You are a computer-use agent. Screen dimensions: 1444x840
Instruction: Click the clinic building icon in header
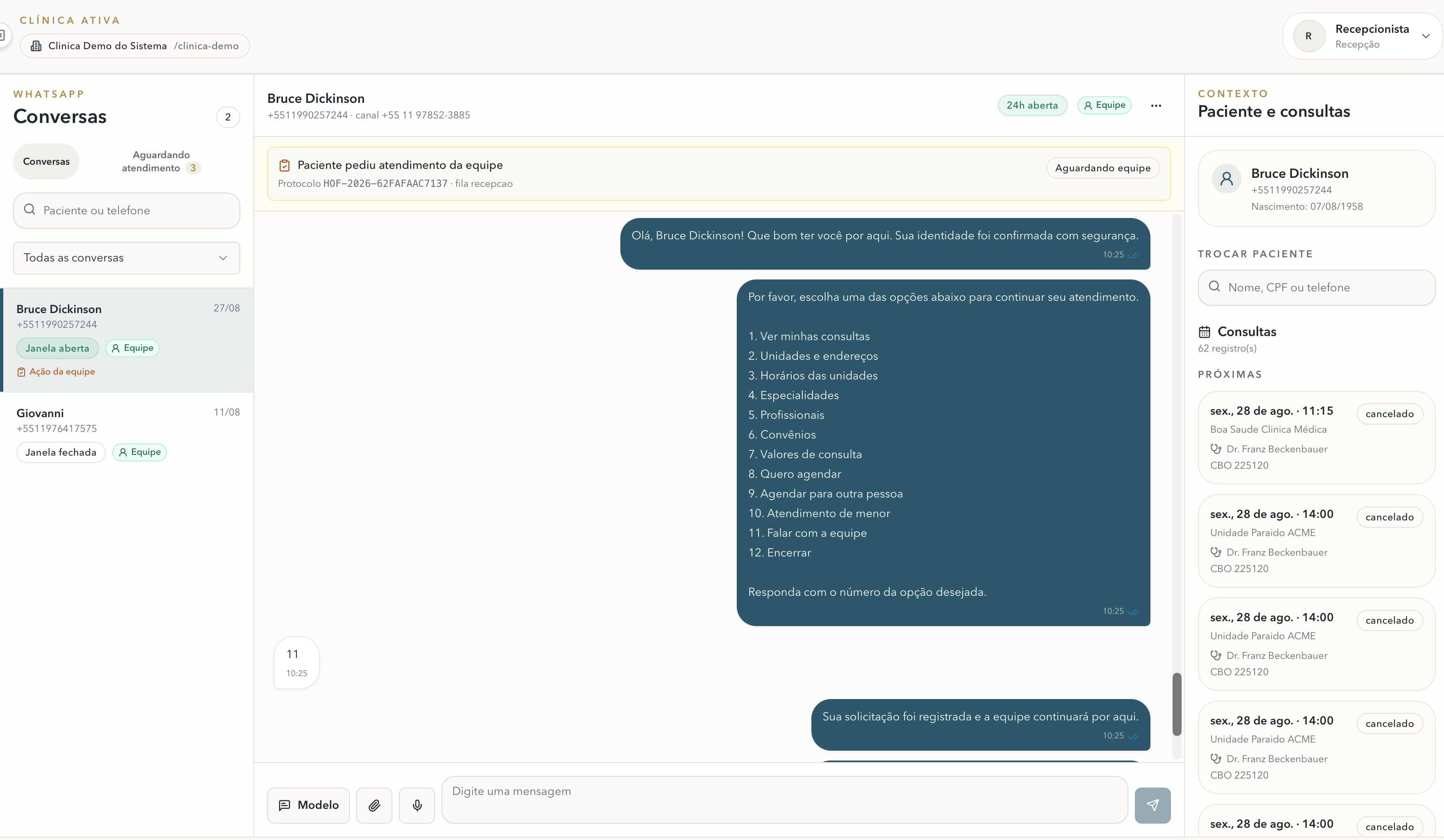click(x=36, y=46)
